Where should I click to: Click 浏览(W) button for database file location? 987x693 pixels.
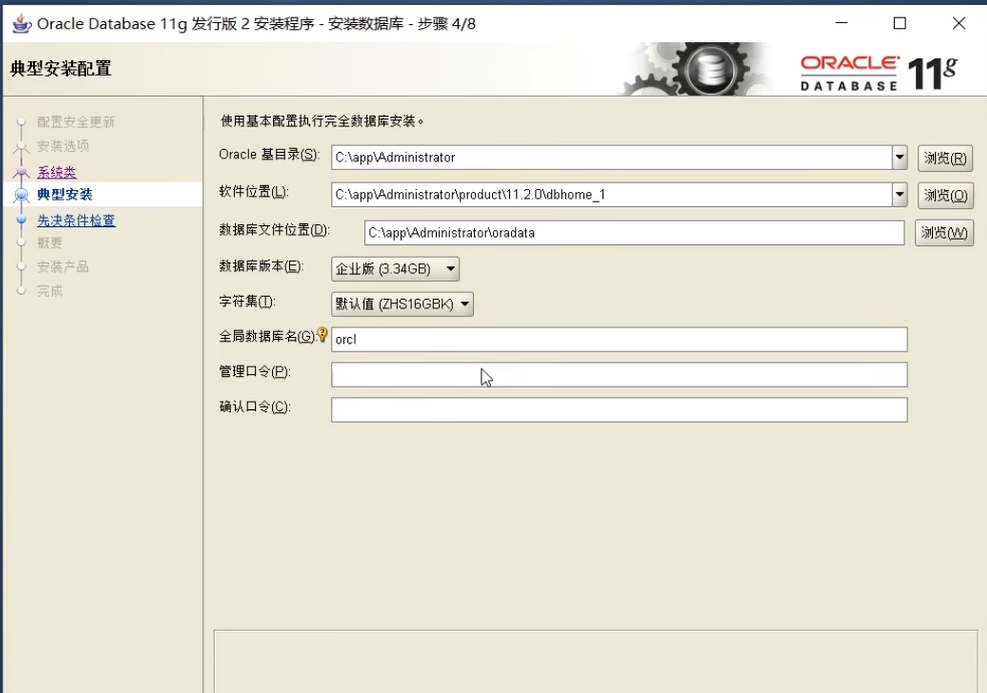[x=944, y=233]
